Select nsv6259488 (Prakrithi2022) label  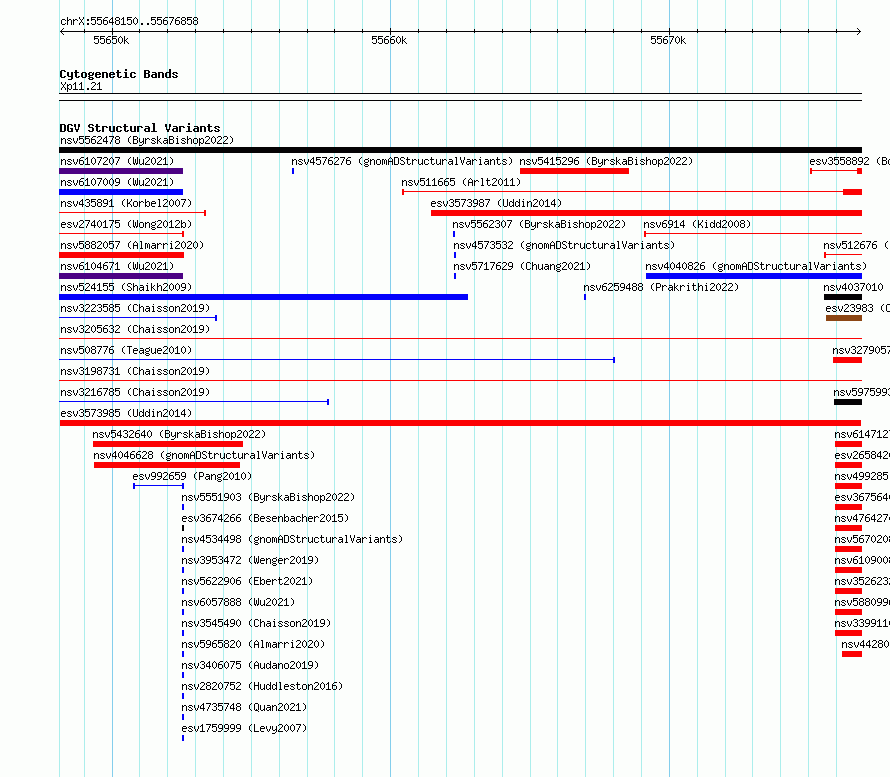661,287
